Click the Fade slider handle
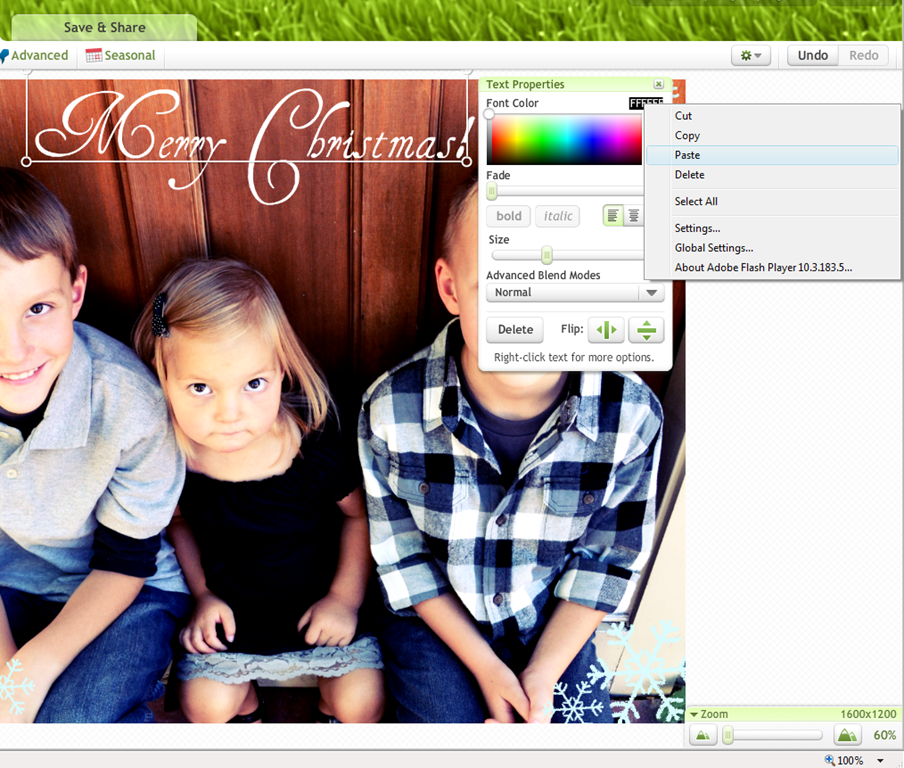The width and height of the screenshot is (904, 768). 492,191
